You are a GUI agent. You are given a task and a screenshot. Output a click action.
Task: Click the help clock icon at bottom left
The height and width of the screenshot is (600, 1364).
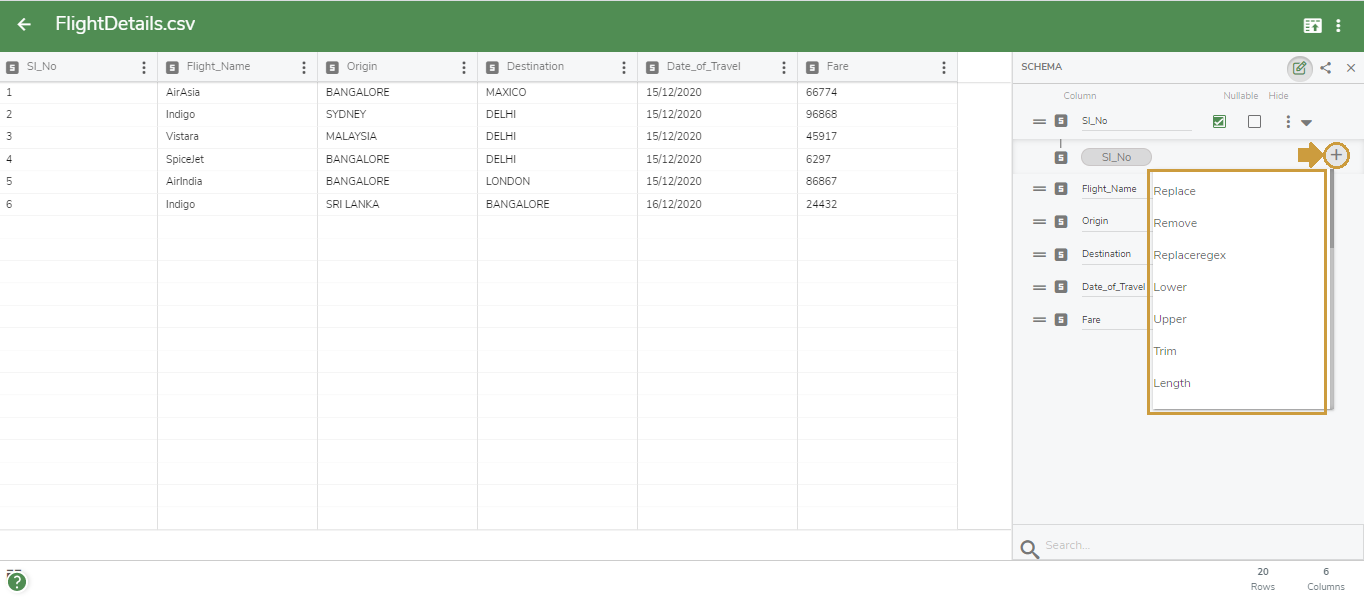(18, 580)
